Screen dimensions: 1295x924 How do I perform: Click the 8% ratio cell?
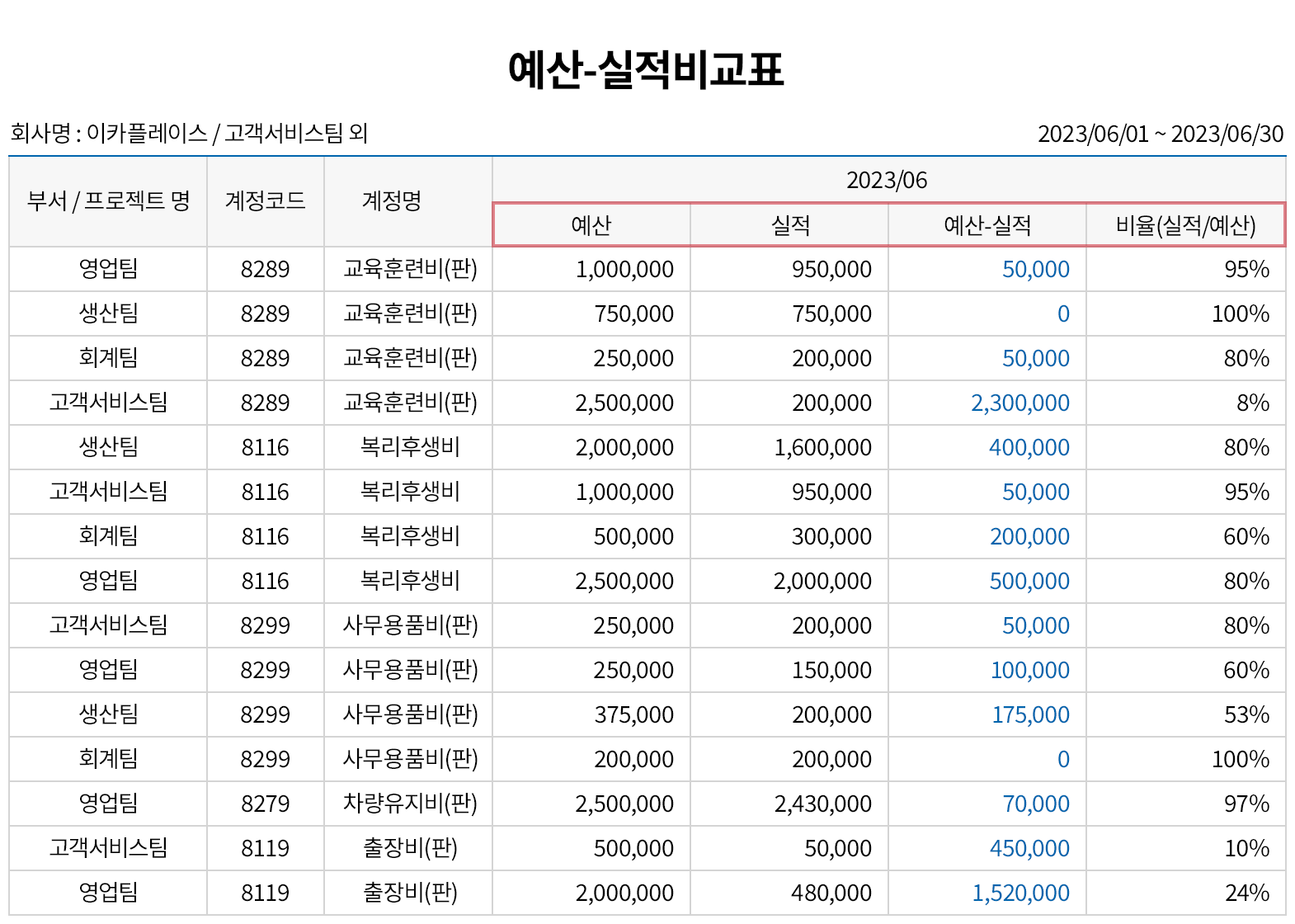click(1185, 403)
